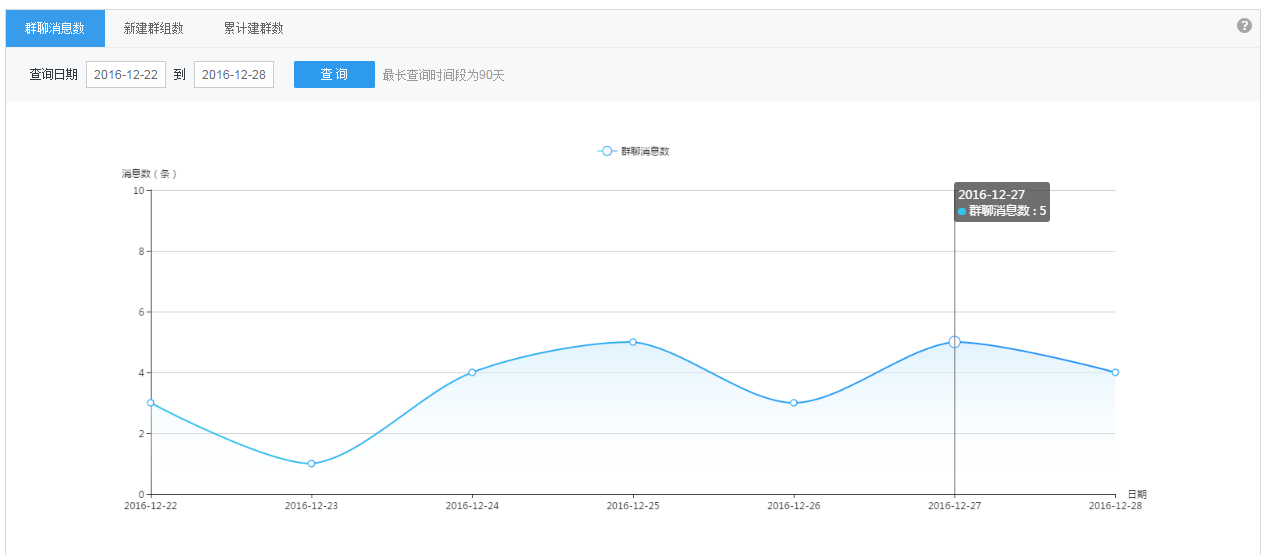Select the 累计建群数 tab
Viewport: 1269px width, 555px height.
(253, 29)
